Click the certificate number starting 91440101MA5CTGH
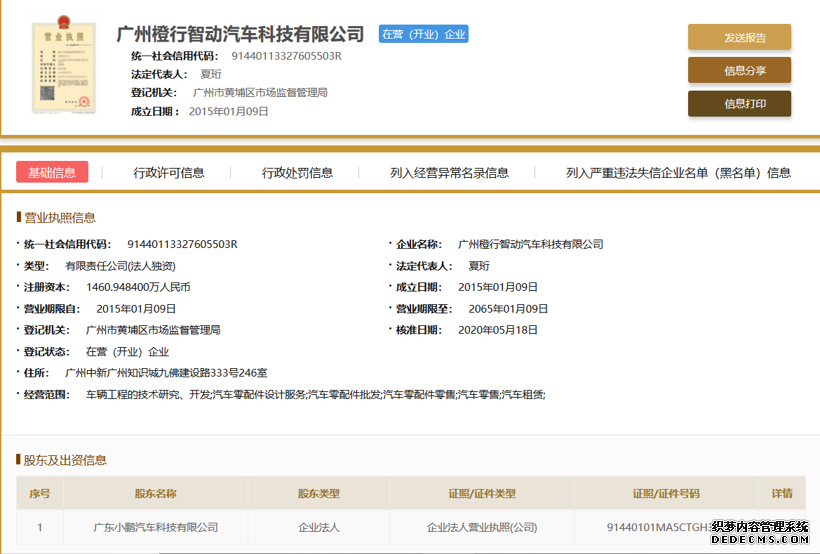 pyautogui.click(x=660, y=527)
